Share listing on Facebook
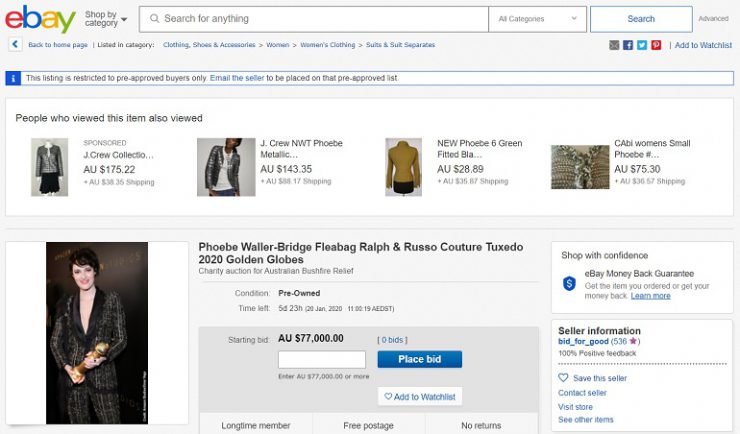Screen dimensions: 740x434 (x=628, y=45)
